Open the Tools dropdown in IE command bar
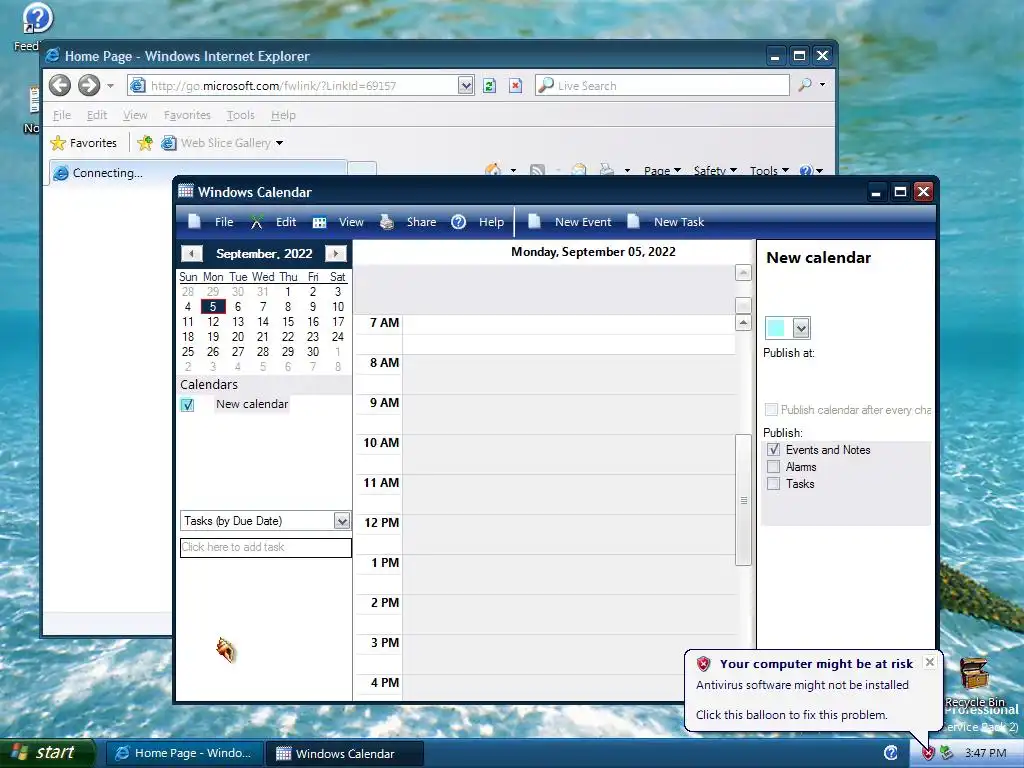The width and height of the screenshot is (1024, 768). point(769,170)
